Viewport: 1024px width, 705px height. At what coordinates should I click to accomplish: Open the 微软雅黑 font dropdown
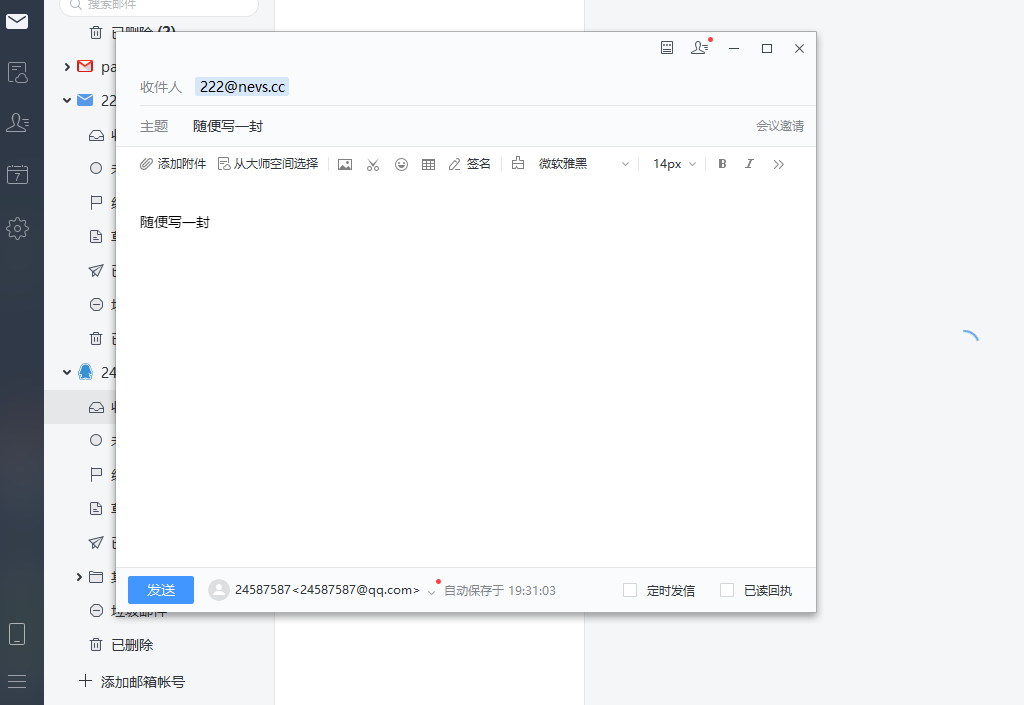point(584,164)
